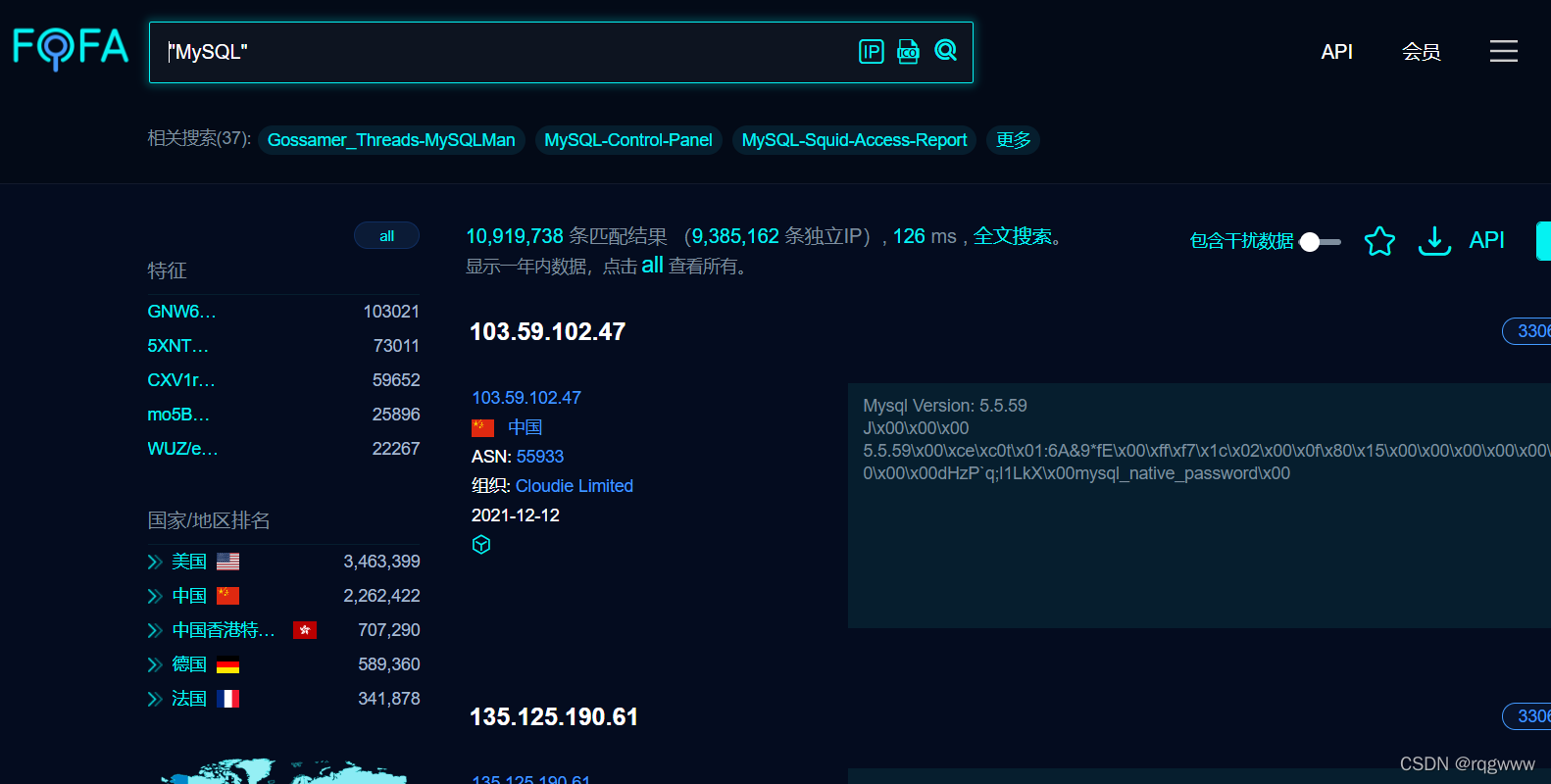Show more related searches with 更多

coord(1014,140)
